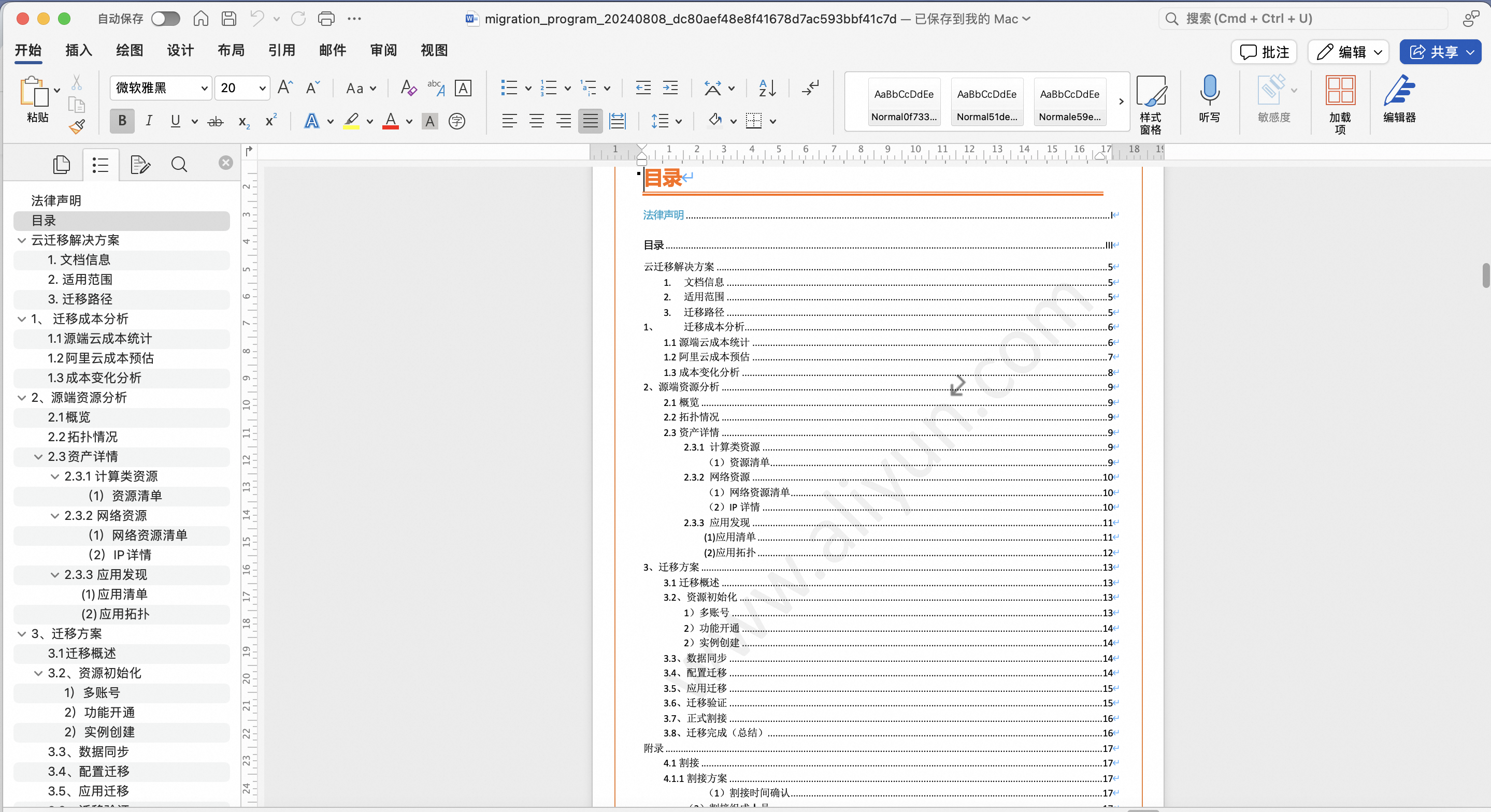Click the Paste (粘贴) button

(x=37, y=99)
